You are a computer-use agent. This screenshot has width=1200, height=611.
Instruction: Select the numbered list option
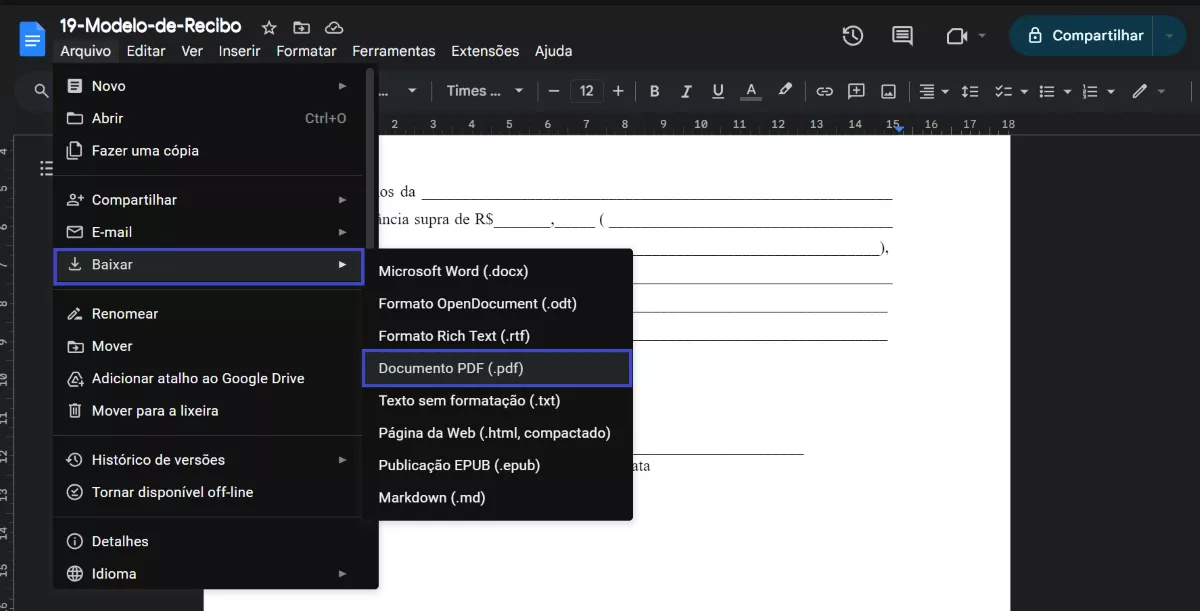(1090, 91)
